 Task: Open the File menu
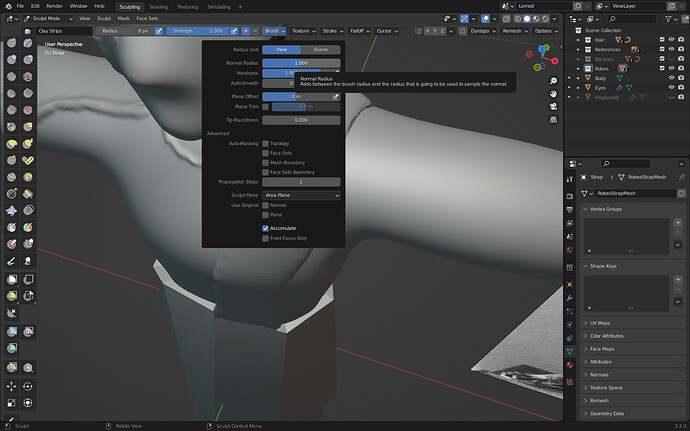click(x=20, y=6)
